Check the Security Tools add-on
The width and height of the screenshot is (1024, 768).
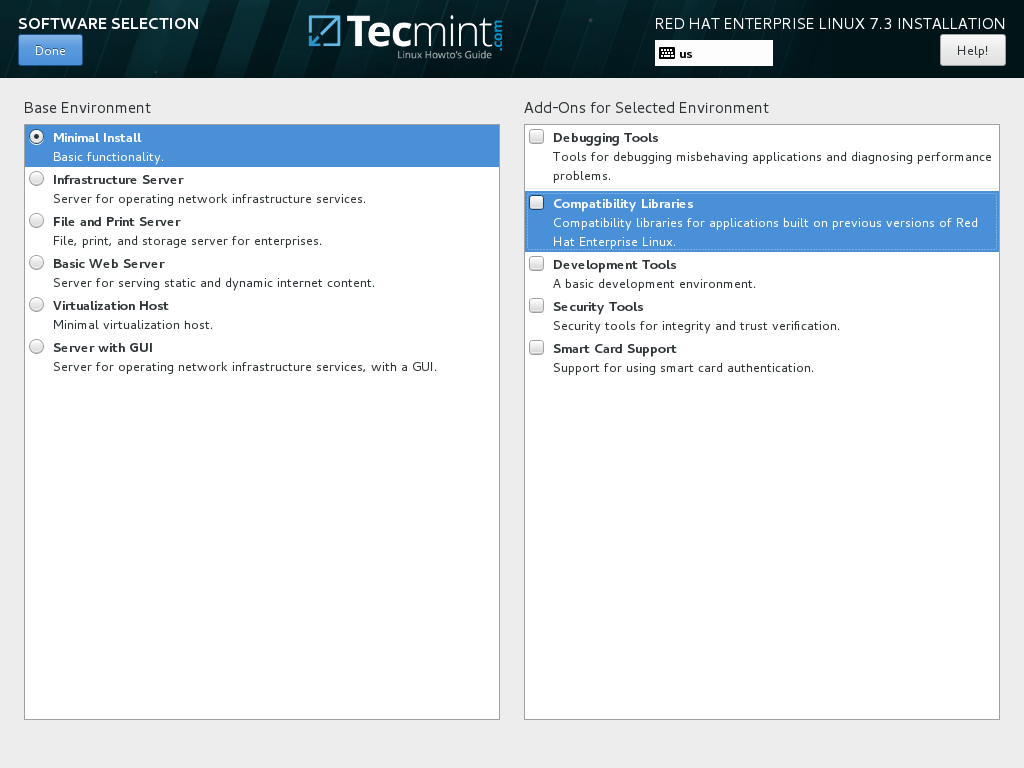pos(536,305)
